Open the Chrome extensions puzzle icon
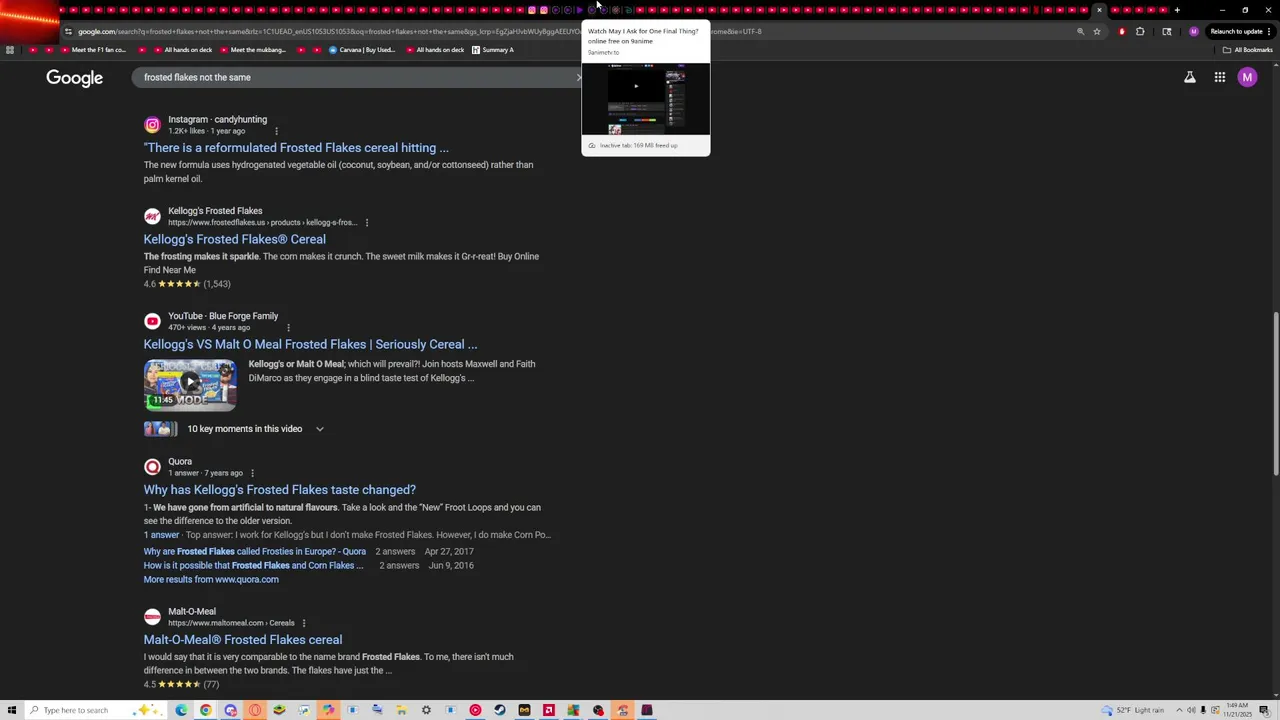The image size is (1280, 720). [x=1140, y=31]
